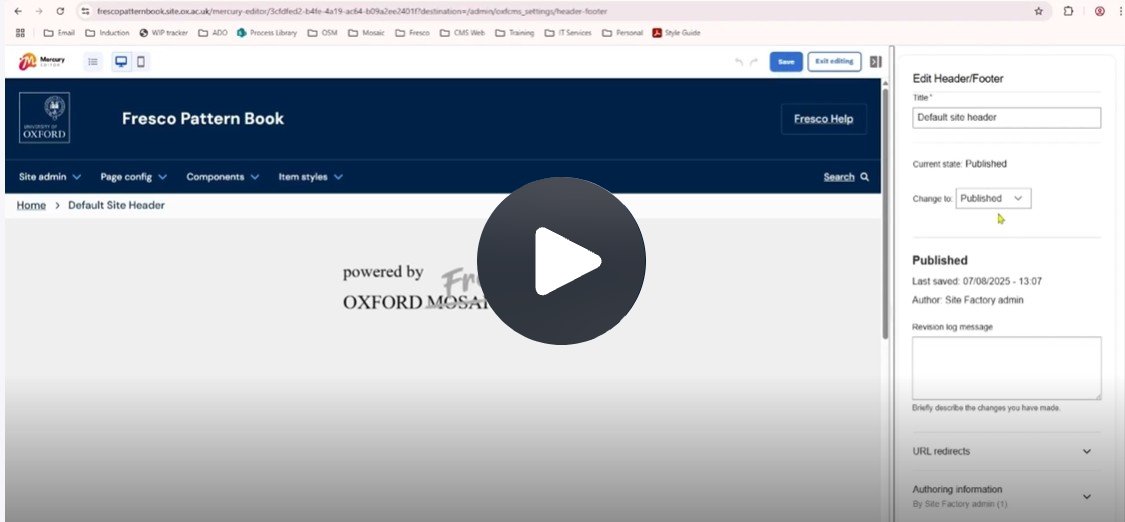Open the Mosaic bookmark folder
Screen dimensions: 1125x522
[x=367, y=33]
